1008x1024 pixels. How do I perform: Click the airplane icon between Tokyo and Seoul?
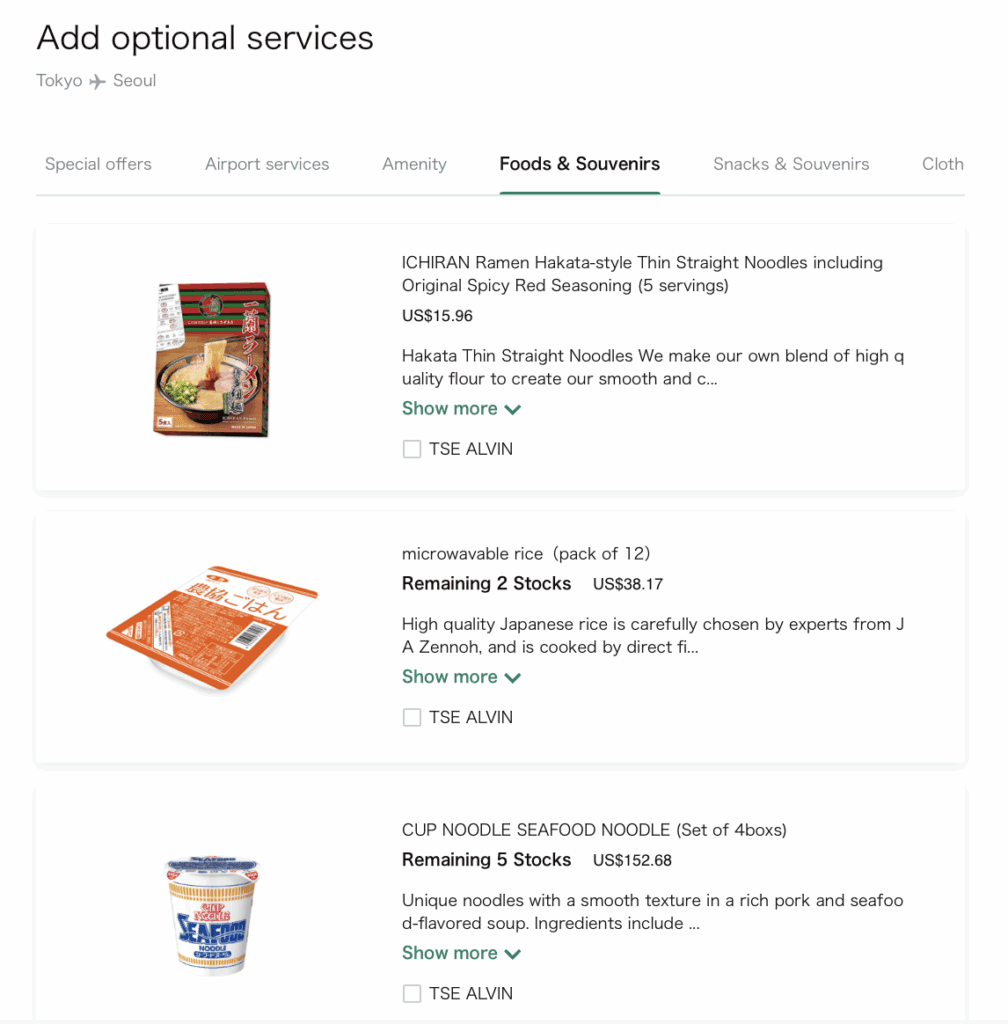[x=97, y=82]
